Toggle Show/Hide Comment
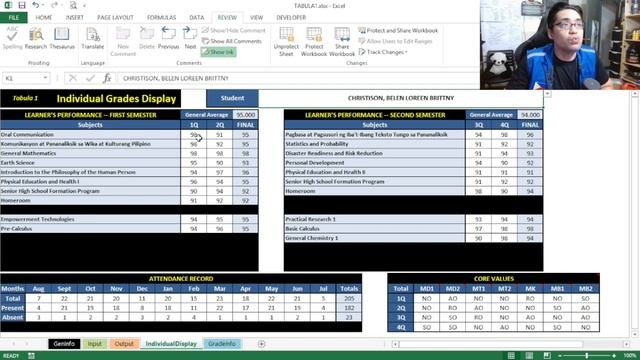 click(x=233, y=30)
